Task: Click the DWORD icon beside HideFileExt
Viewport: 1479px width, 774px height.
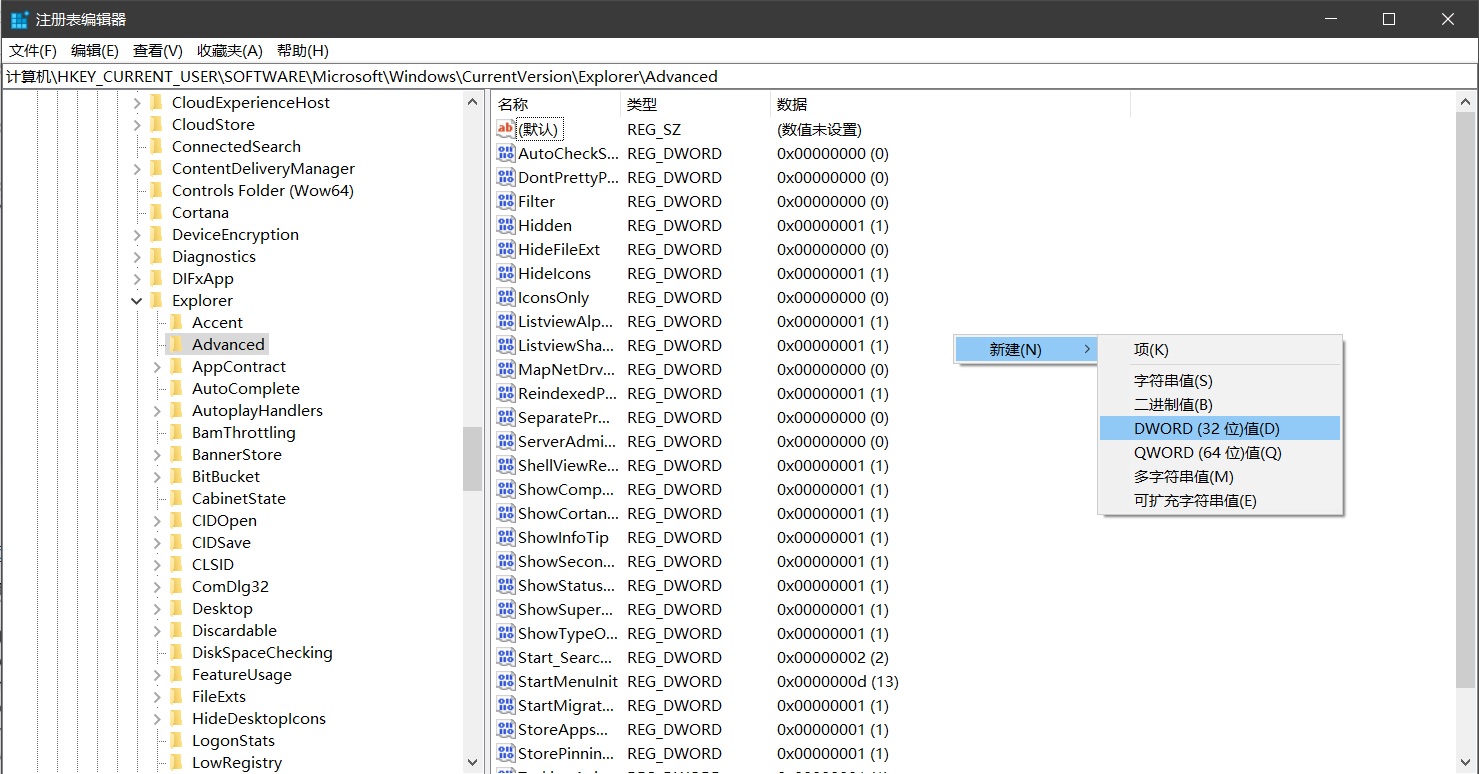Action: [x=505, y=249]
